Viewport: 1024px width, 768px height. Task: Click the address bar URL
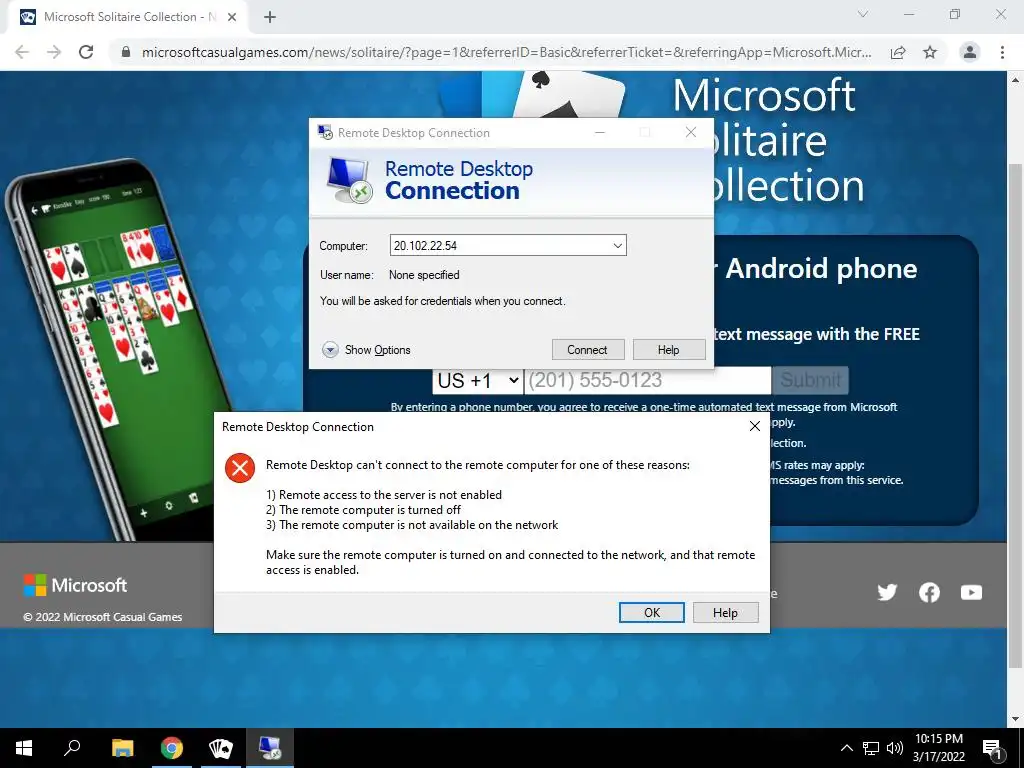506,52
